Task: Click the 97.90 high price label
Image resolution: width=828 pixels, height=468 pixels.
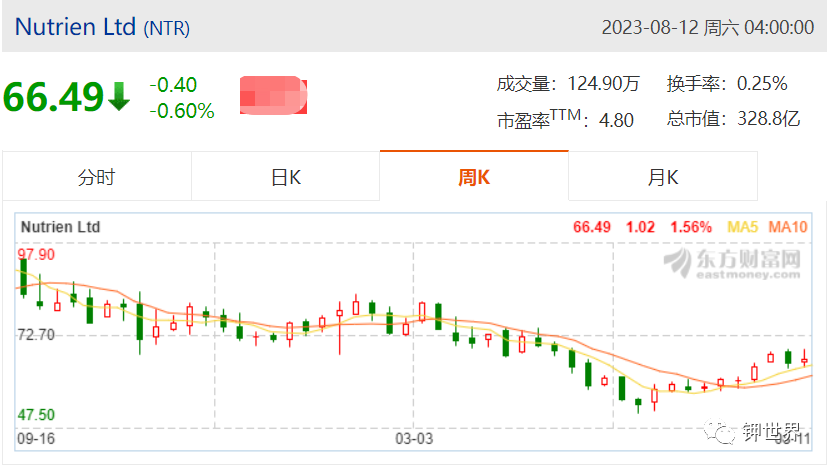Action: click(36, 255)
